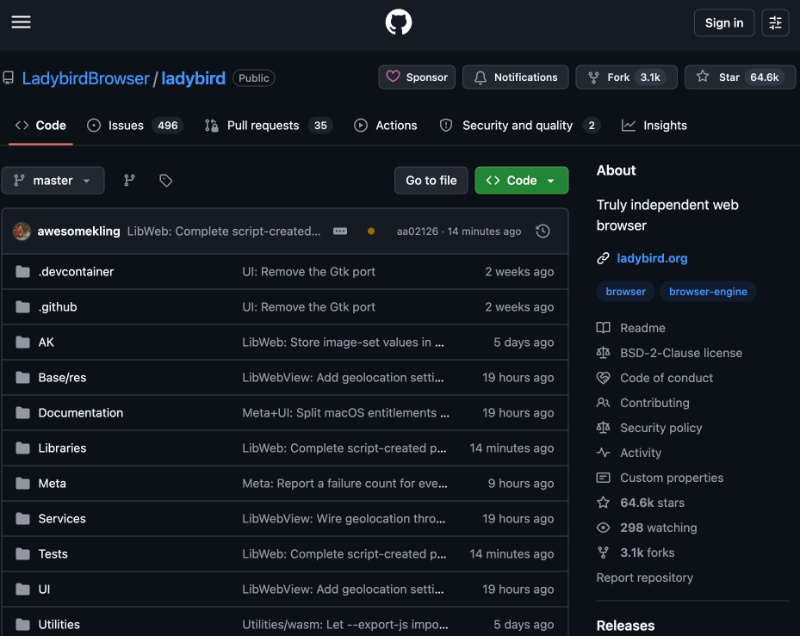Open the branches list icon
Viewport: 800px width, 636px height.
click(x=130, y=180)
